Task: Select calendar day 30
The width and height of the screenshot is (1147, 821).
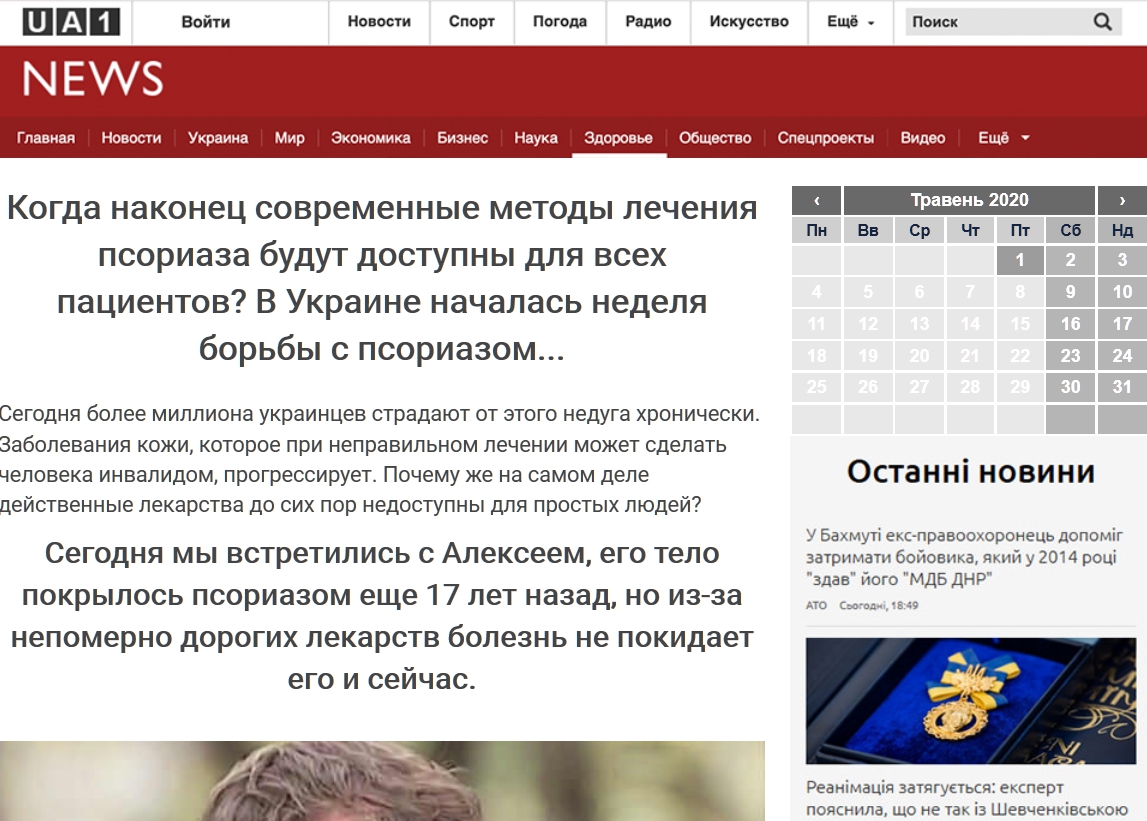Action: click(1070, 387)
